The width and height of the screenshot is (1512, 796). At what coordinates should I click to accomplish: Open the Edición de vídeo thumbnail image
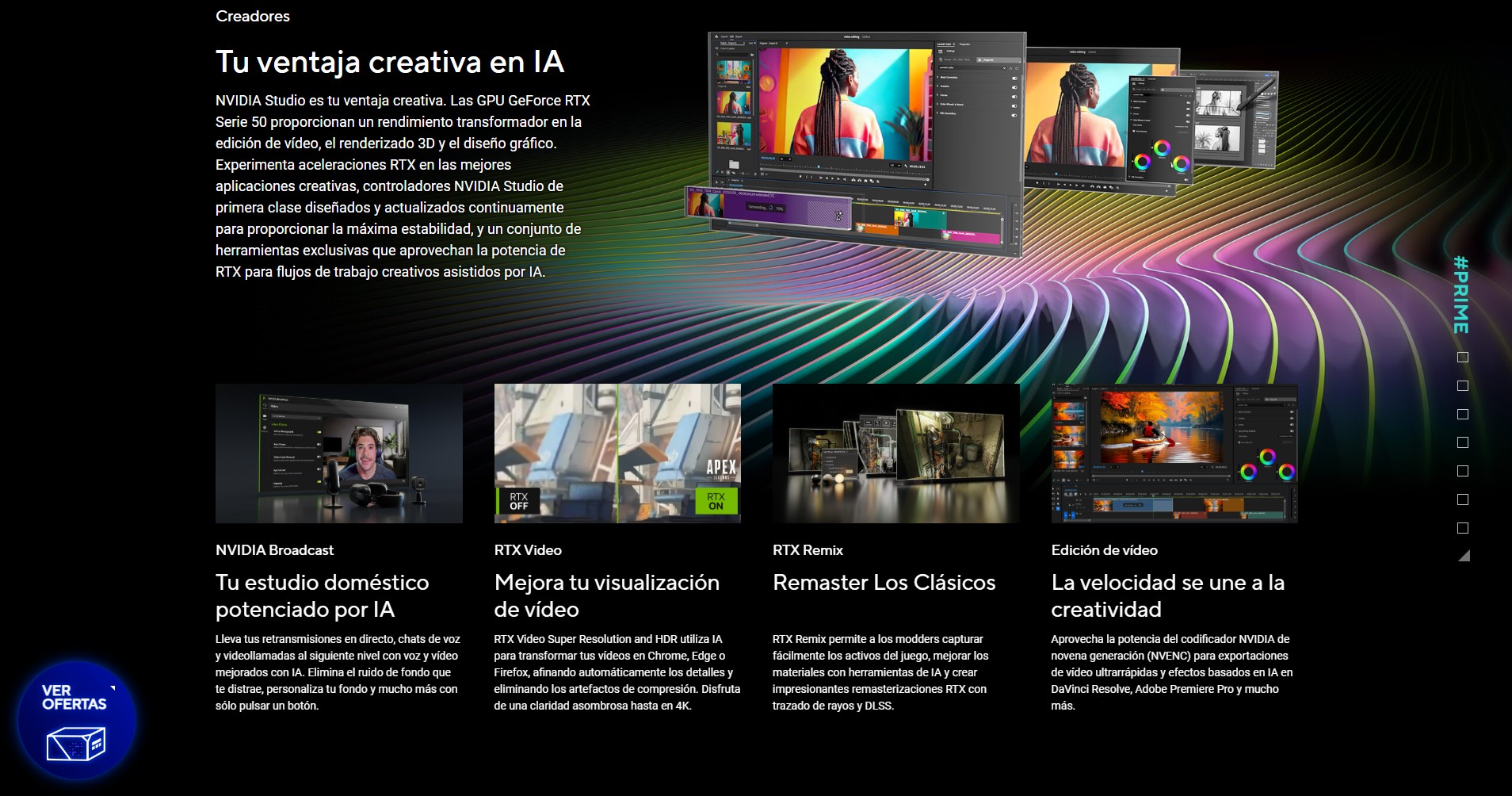click(1174, 453)
